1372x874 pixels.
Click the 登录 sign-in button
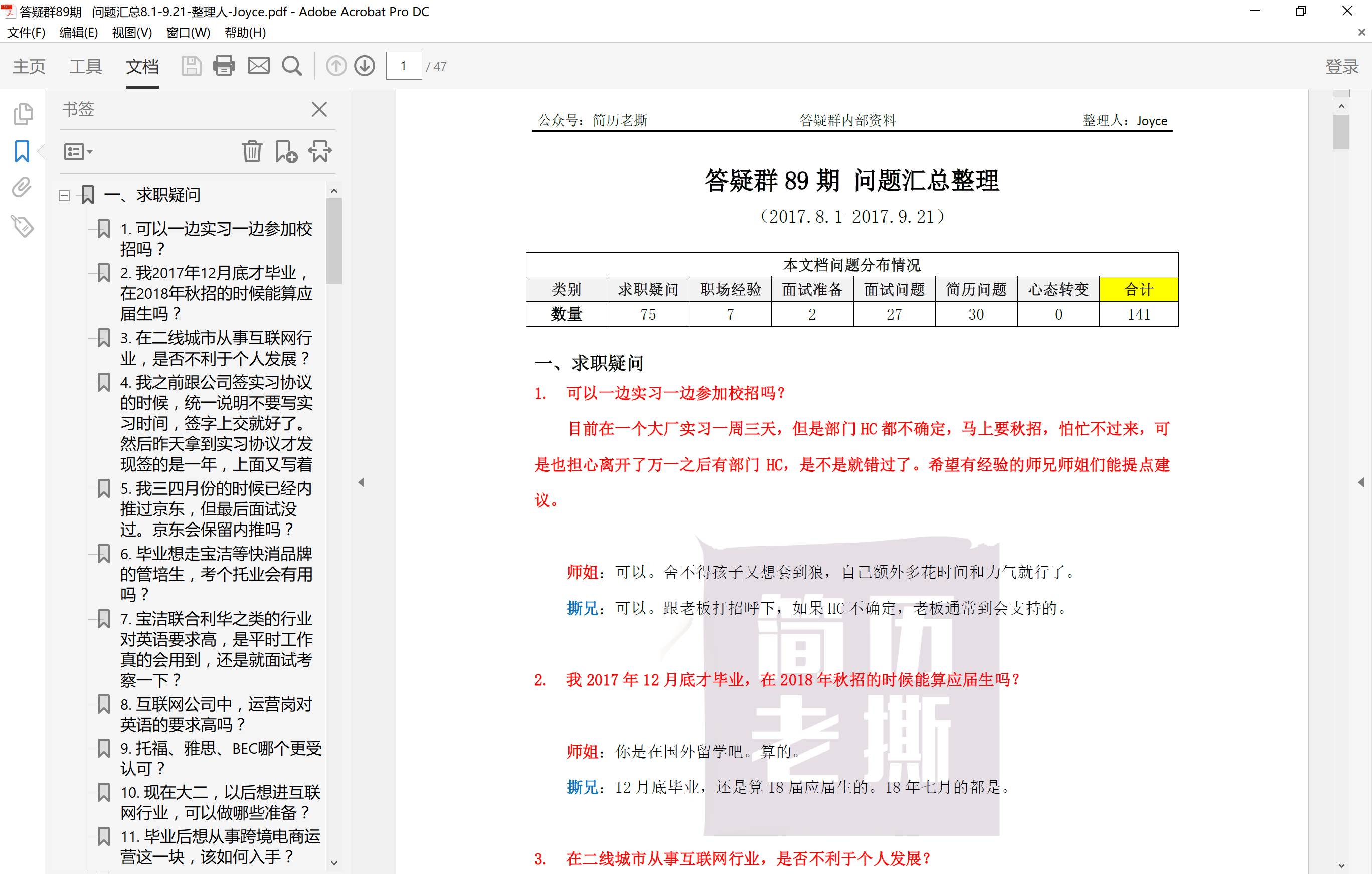[x=1342, y=67]
